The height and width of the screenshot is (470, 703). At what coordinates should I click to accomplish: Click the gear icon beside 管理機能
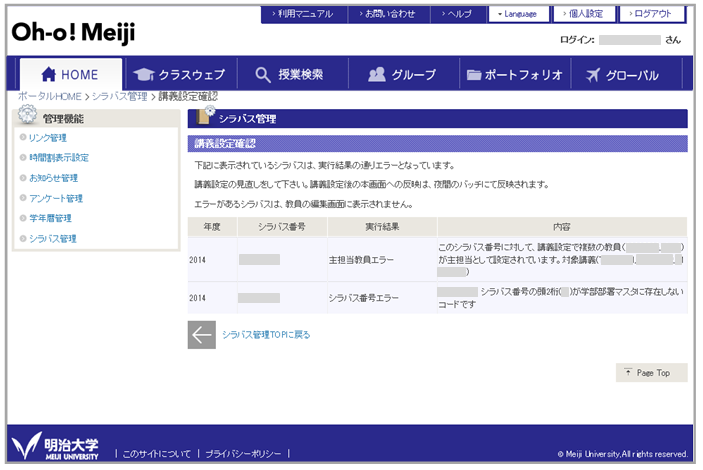27,115
